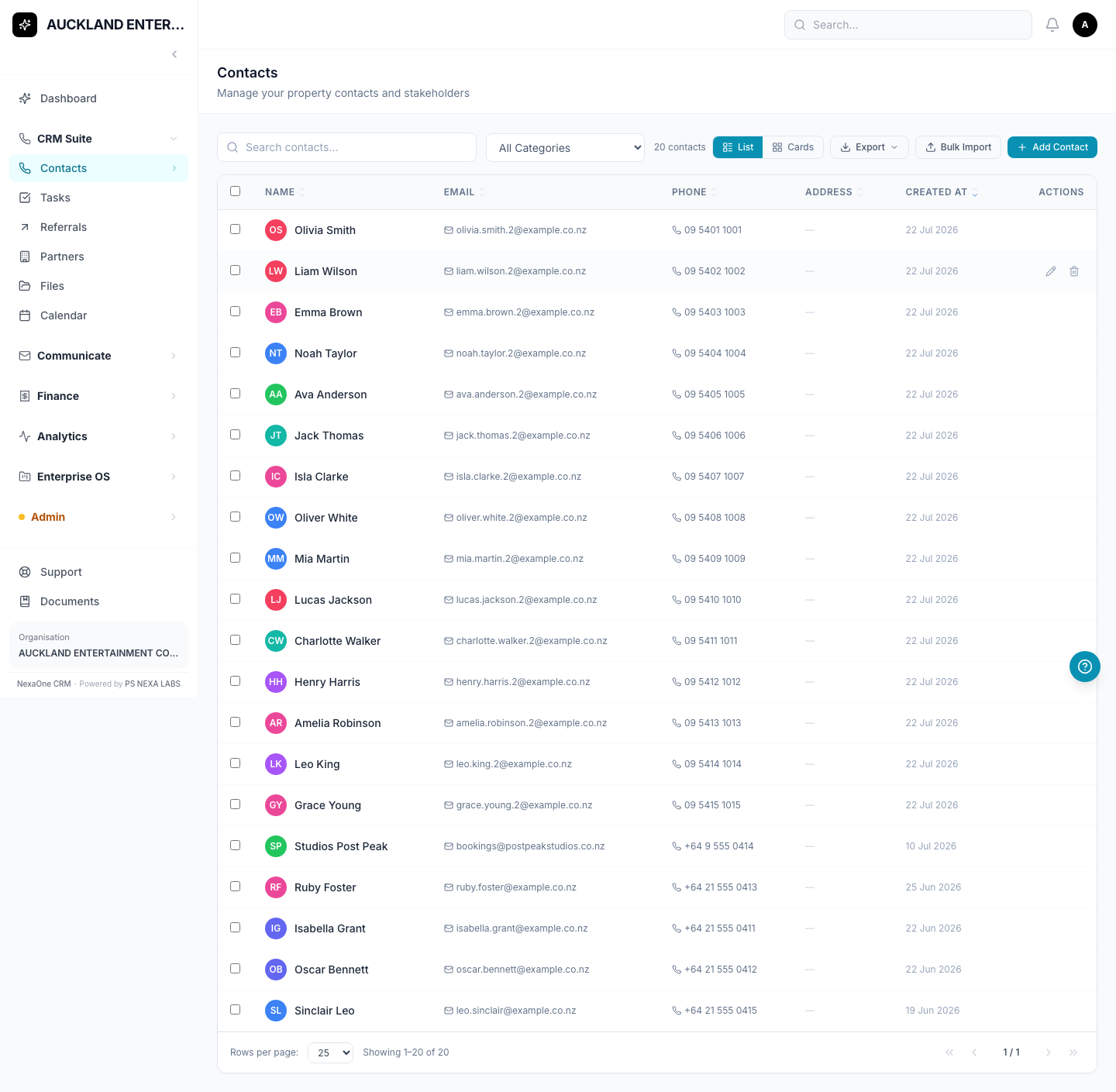Expand the Analytics section
1116x1092 pixels.
(98, 436)
